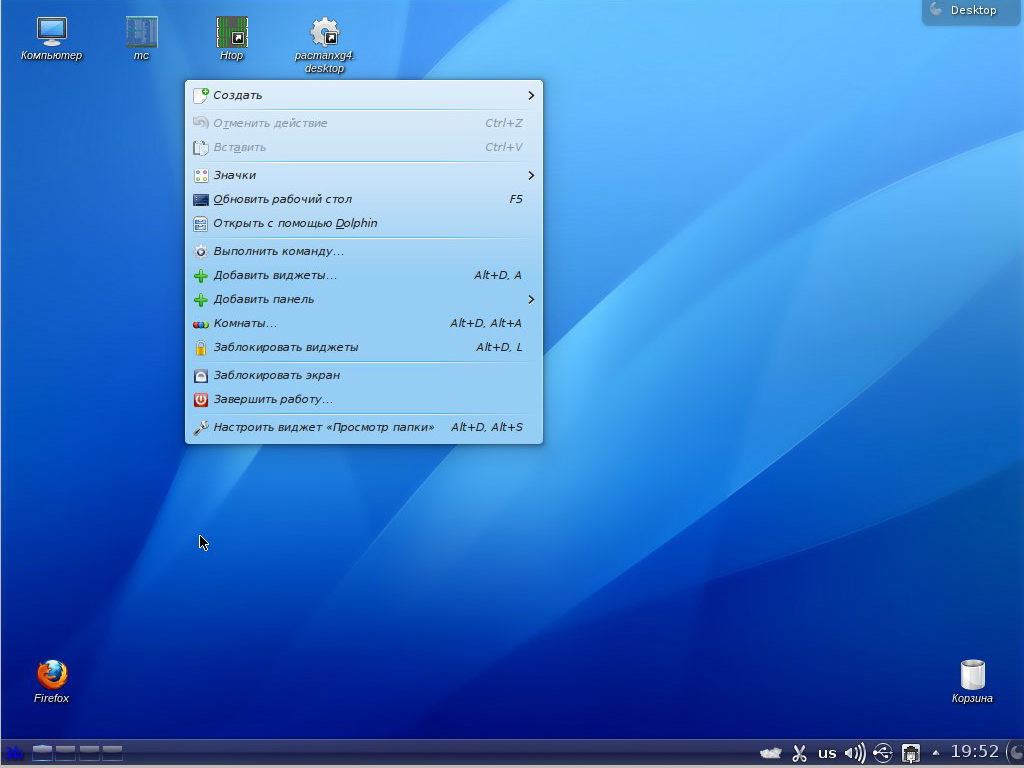Open the application launcher in the panel
Image resolution: width=1024 pixels, height=768 pixels.
[14, 753]
